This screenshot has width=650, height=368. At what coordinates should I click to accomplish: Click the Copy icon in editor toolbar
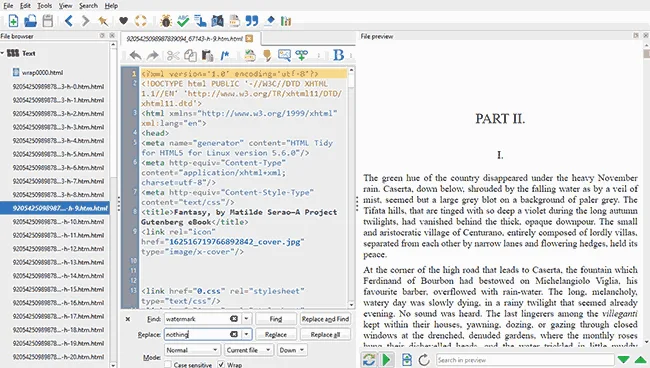coord(190,55)
